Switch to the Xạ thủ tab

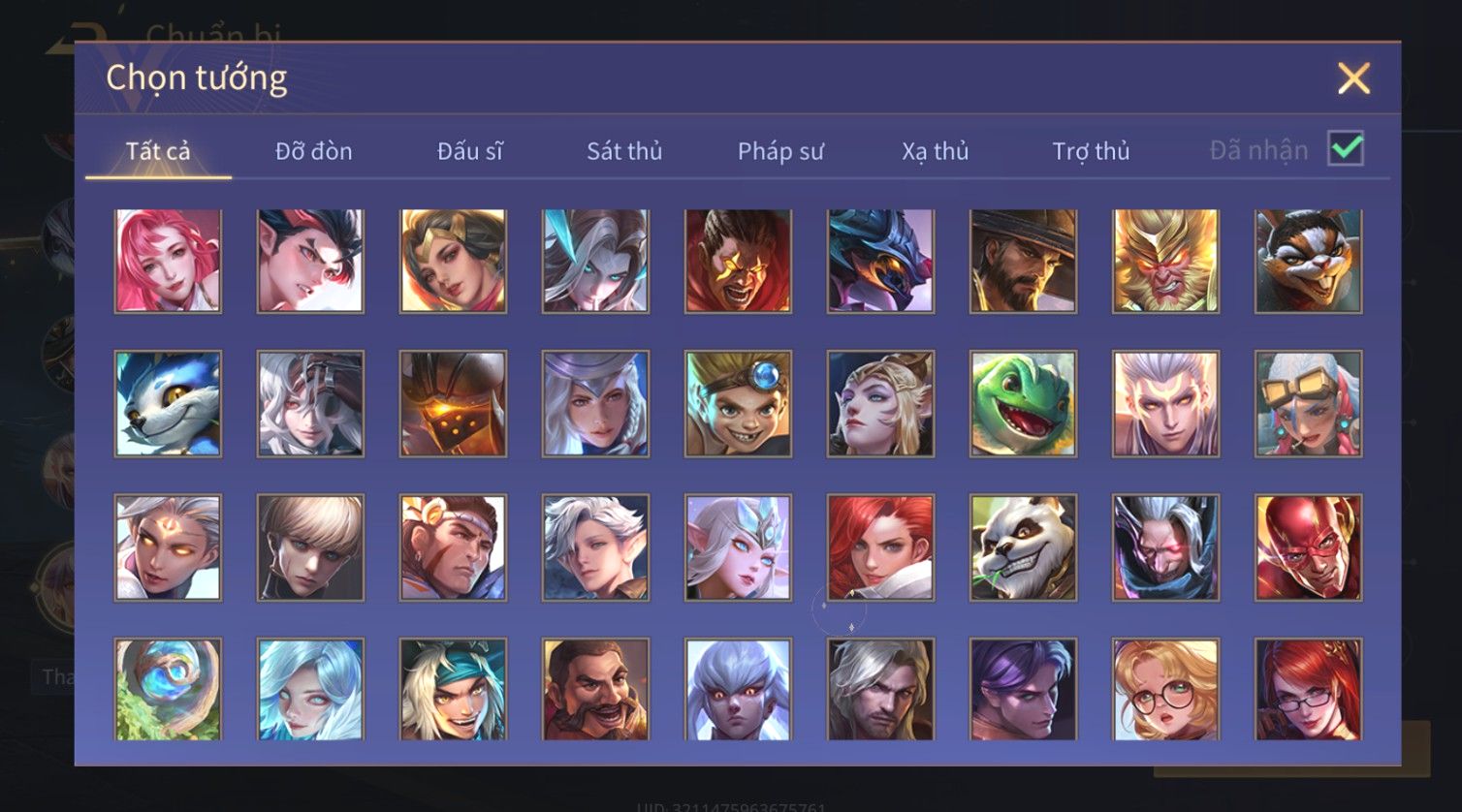coord(936,151)
